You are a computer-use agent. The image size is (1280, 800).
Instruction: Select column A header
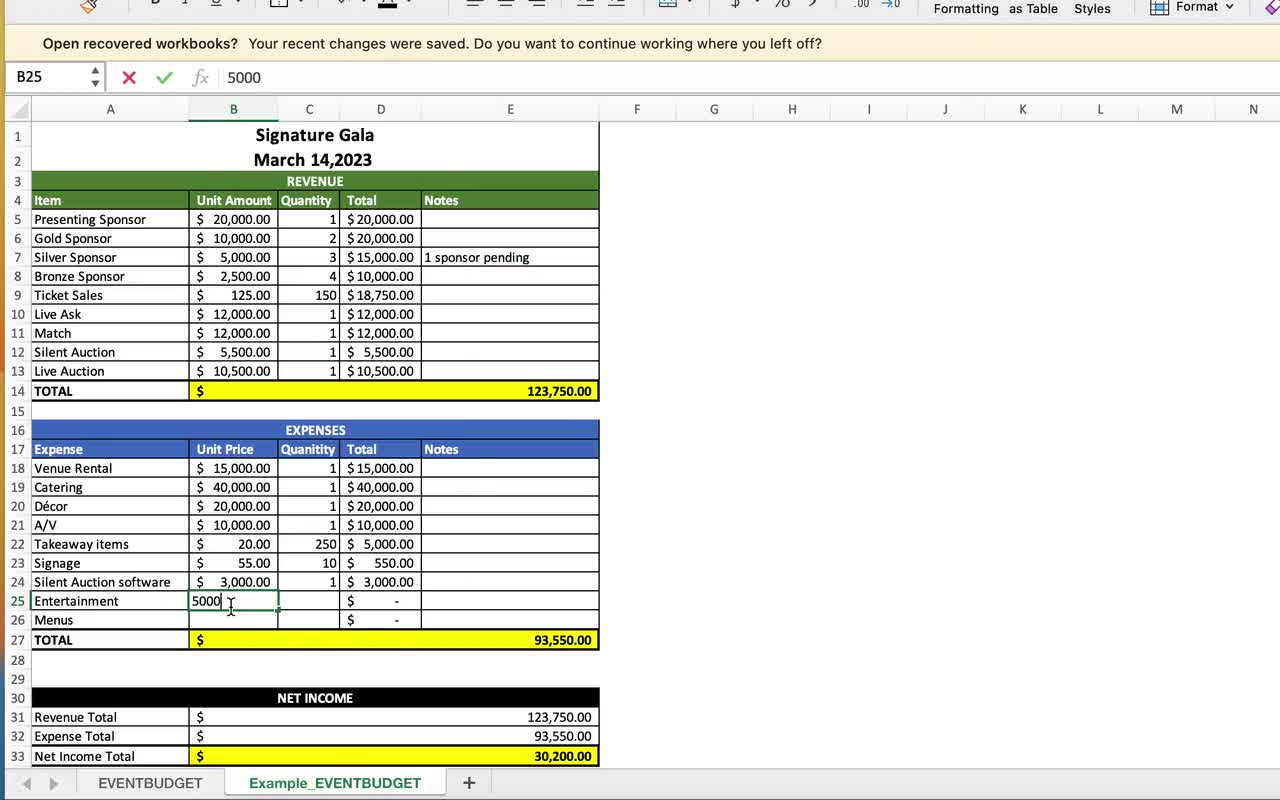[110, 109]
